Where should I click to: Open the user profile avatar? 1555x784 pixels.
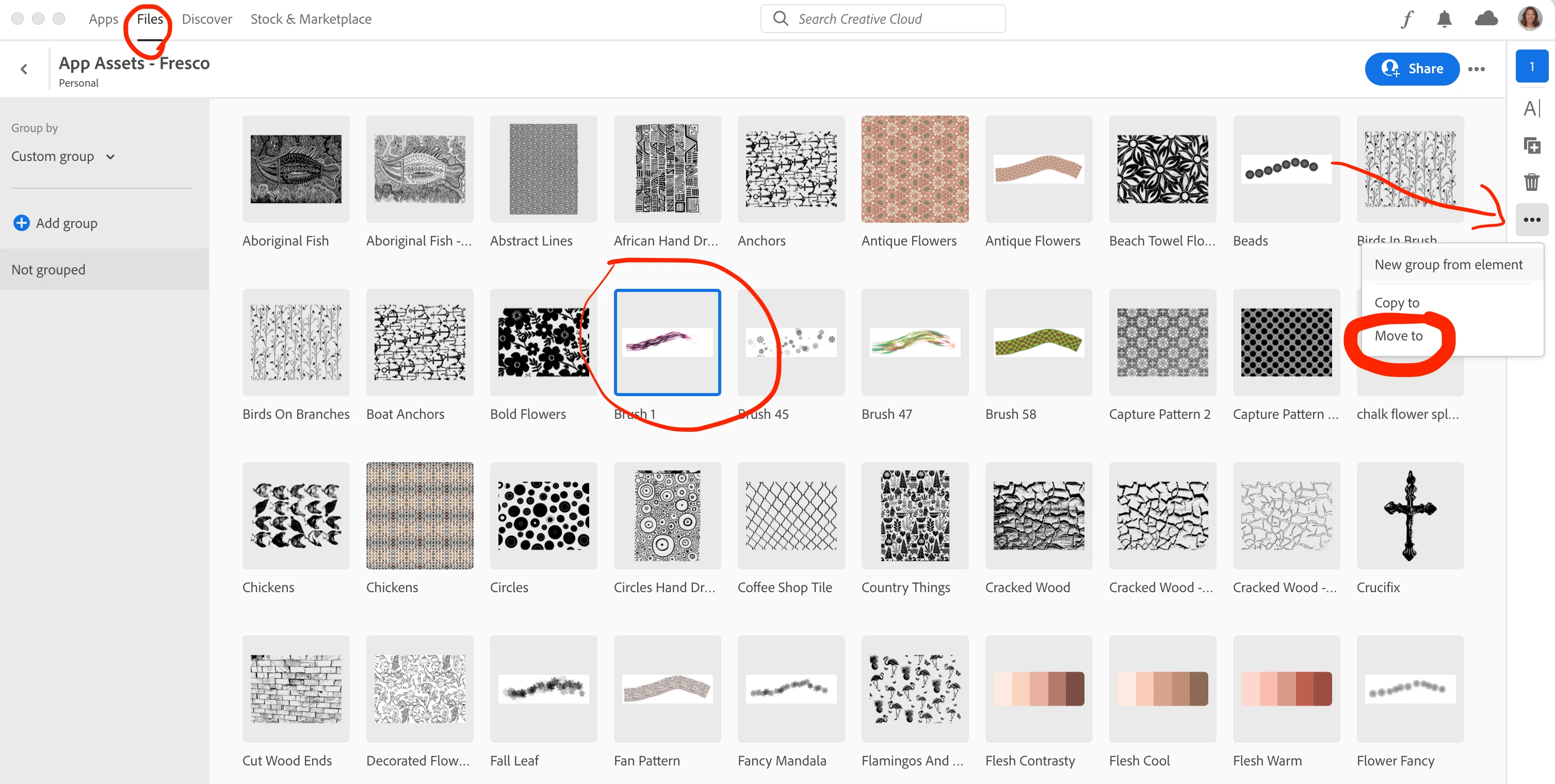tap(1530, 19)
